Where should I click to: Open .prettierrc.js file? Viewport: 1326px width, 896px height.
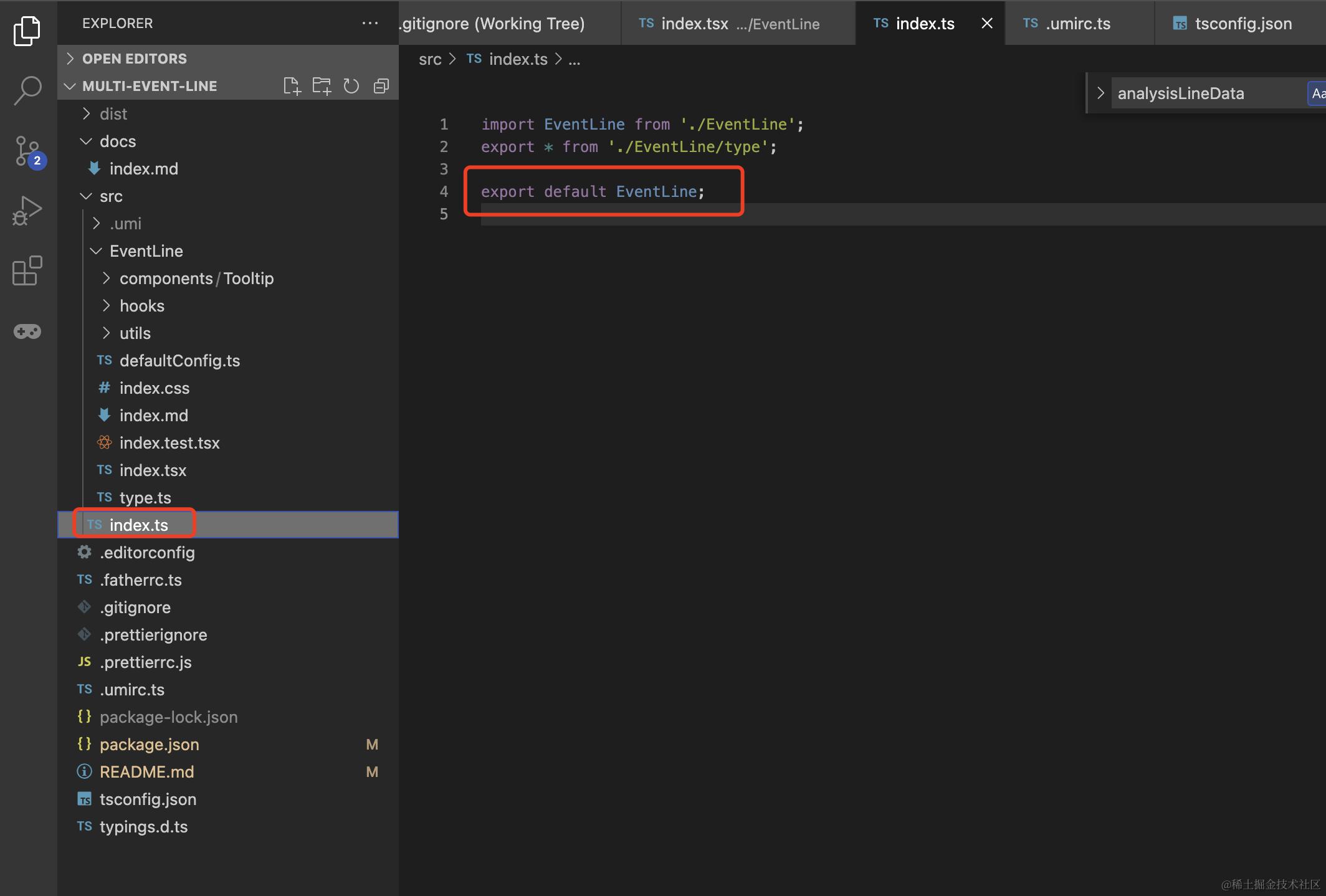[228, 662]
